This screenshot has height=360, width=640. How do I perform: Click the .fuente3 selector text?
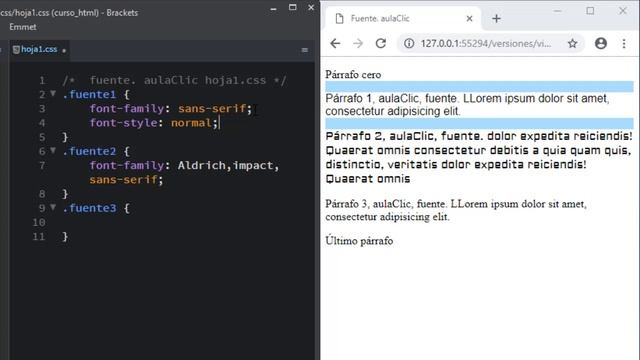89,208
